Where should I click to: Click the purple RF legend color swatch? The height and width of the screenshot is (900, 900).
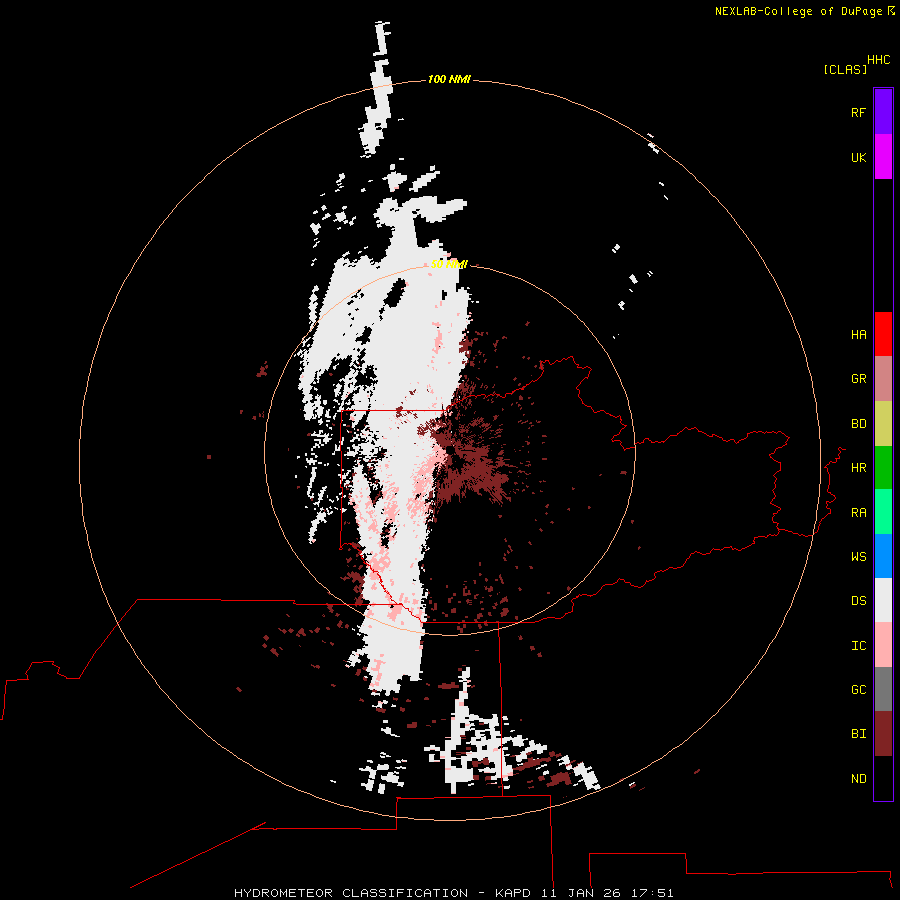883,112
